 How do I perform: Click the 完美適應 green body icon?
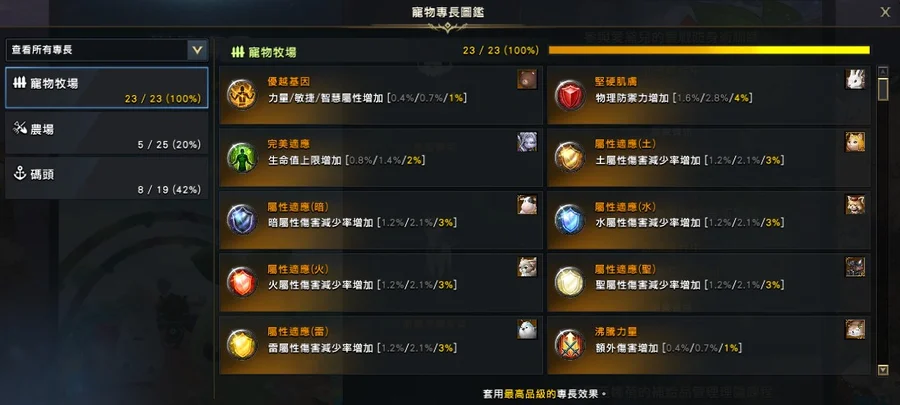point(241,157)
